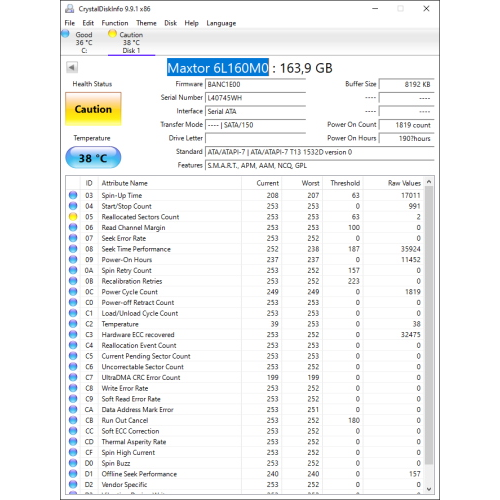Open the Help menu
Screen dimensions: 500x500
(x=191, y=23)
